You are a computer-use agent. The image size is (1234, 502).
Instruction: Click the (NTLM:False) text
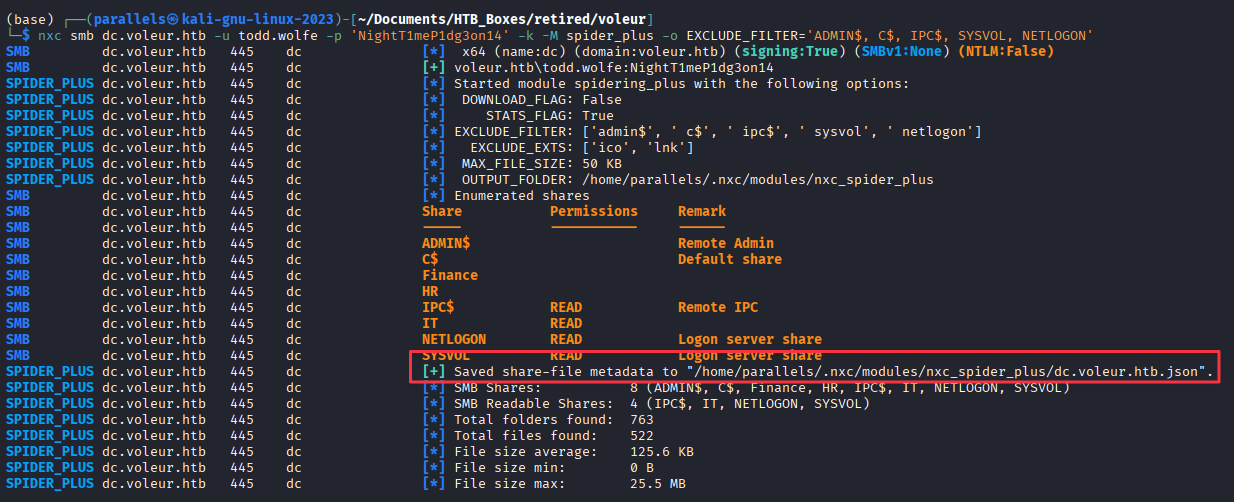[x=1004, y=51]
